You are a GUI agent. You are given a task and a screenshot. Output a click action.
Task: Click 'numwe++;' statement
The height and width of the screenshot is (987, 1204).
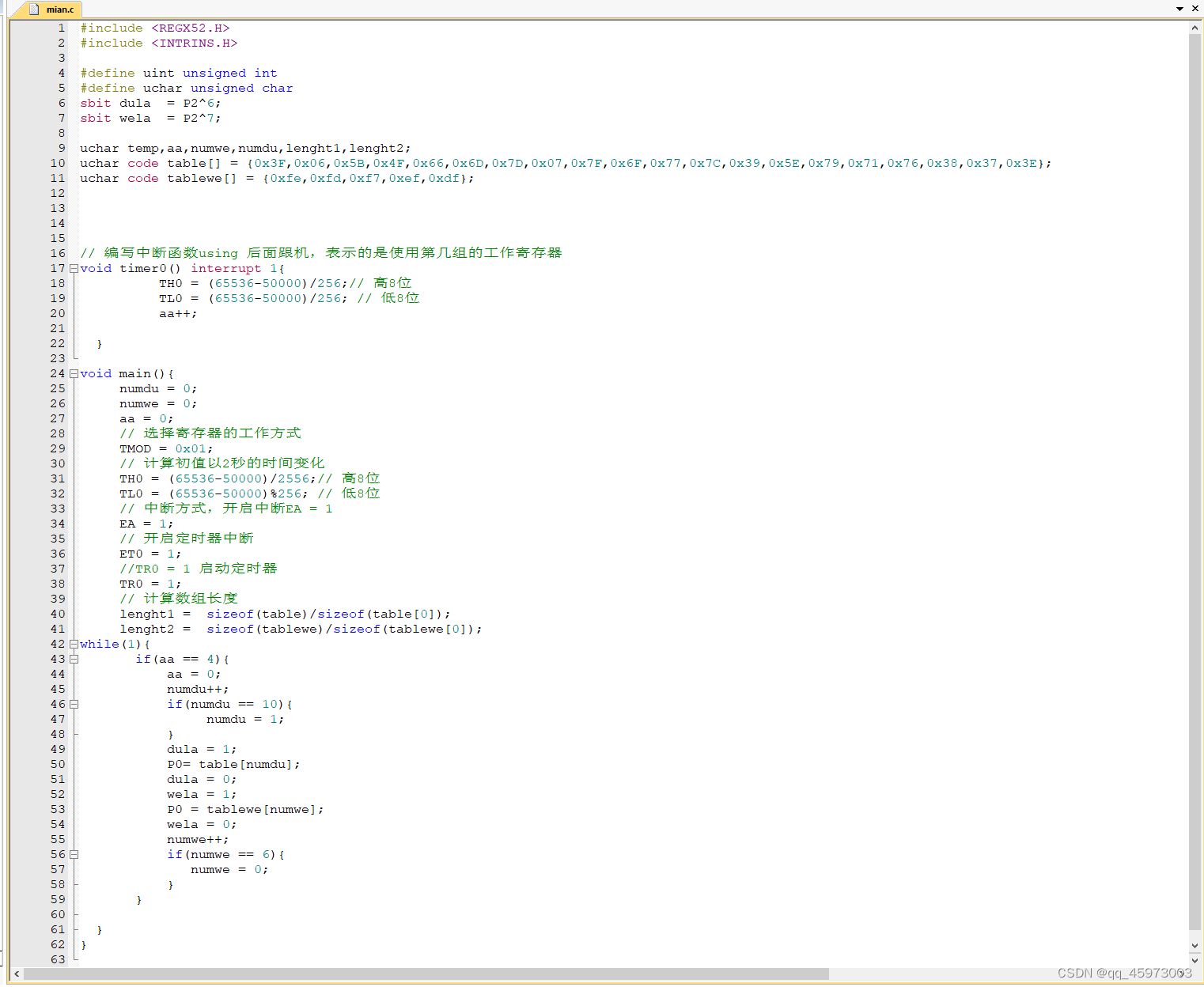199,839
